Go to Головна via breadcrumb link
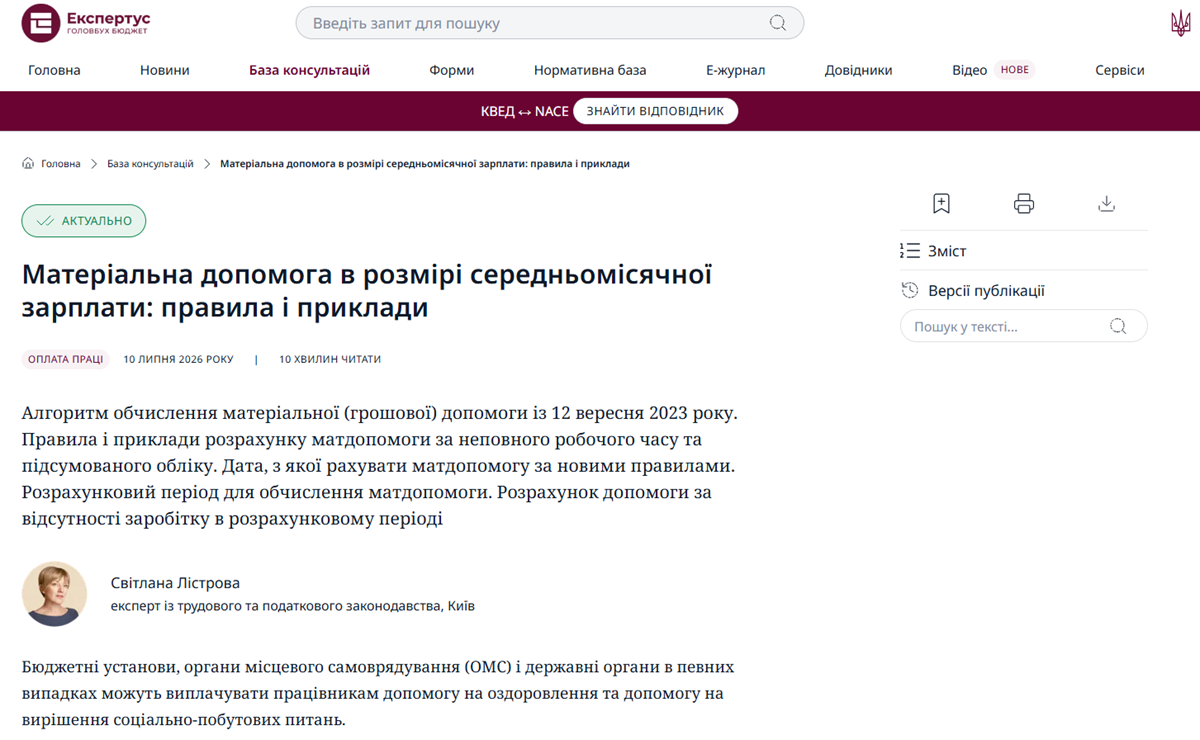Viewport: 1200px width, 740px height. (x=61, y=163)
